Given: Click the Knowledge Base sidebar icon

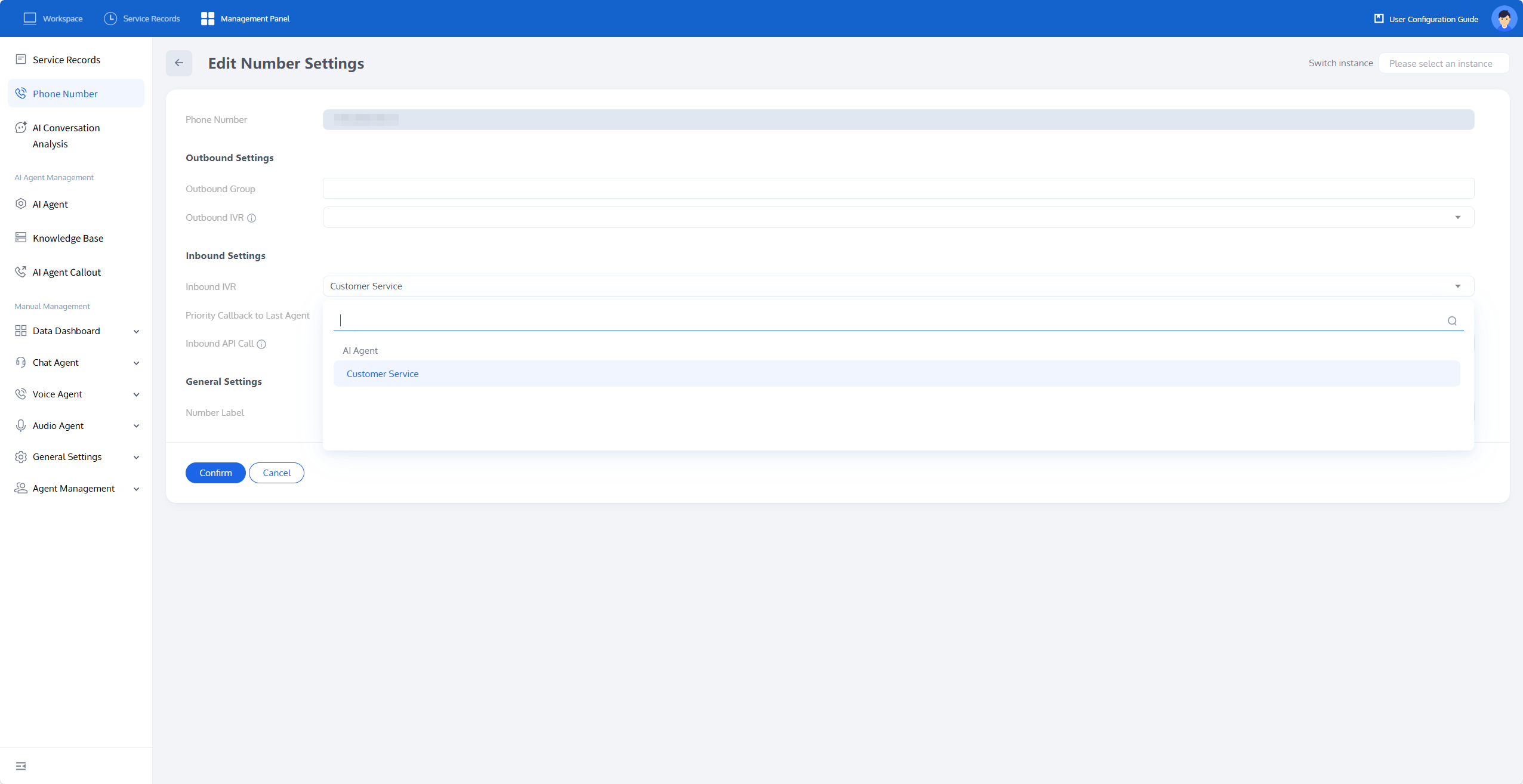Looking at the screenshot, I should 21,238.
